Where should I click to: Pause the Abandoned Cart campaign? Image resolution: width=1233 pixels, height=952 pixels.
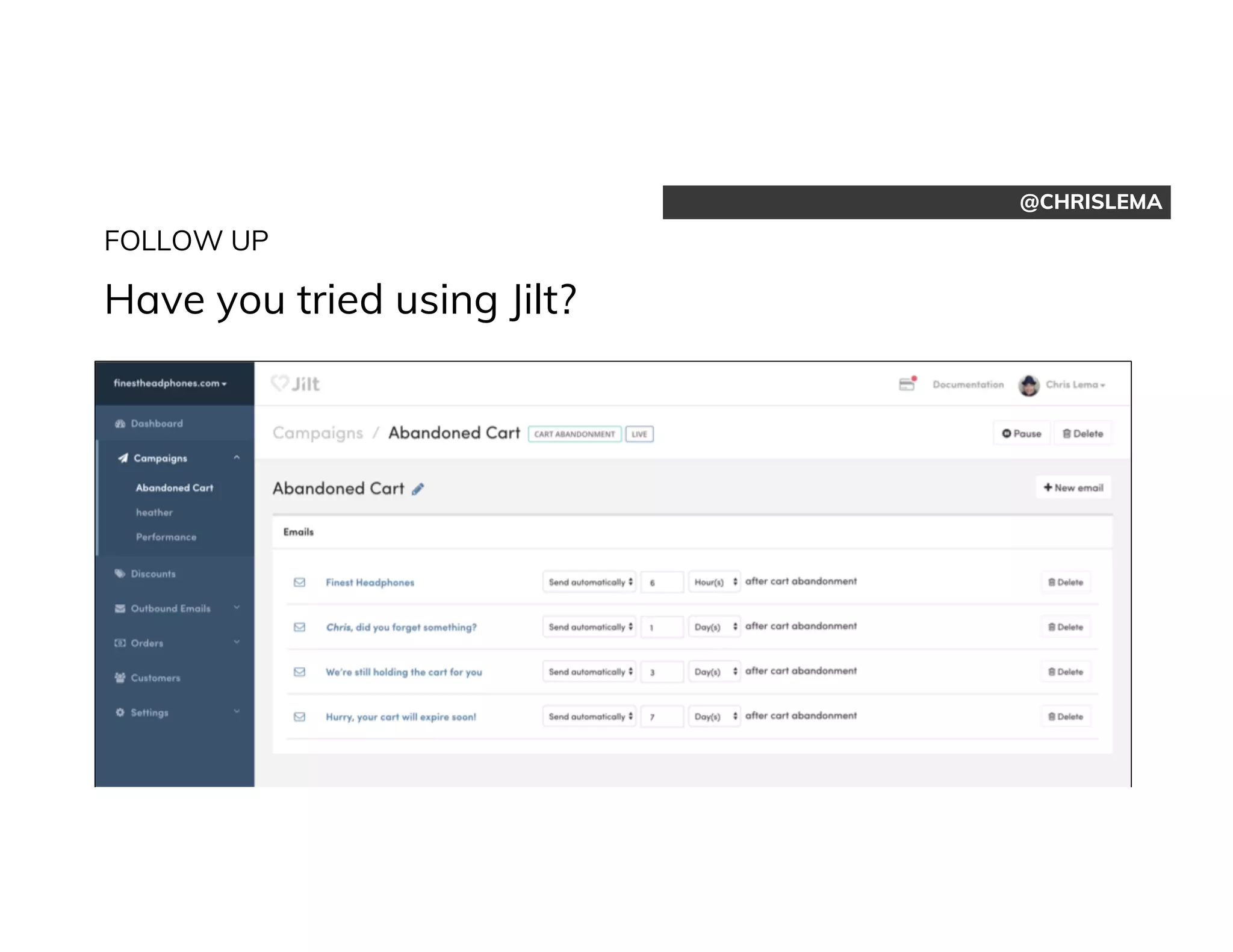[x=1022, y=433]
